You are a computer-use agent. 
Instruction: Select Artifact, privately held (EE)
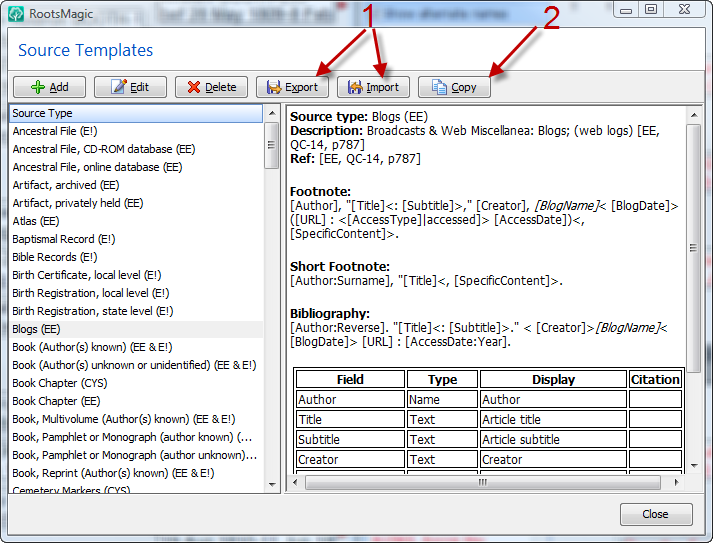pyautogui.click(x=136, y=203)
